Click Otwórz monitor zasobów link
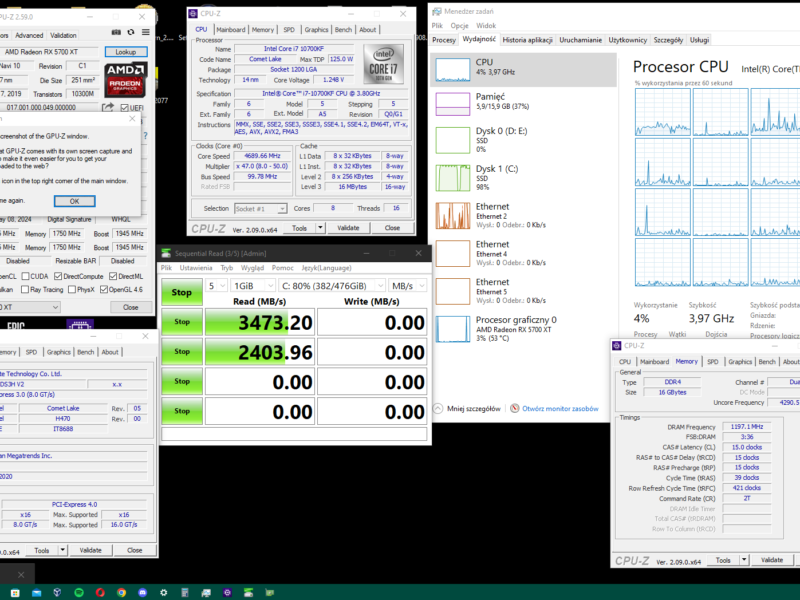 click(x=560, y=409)
